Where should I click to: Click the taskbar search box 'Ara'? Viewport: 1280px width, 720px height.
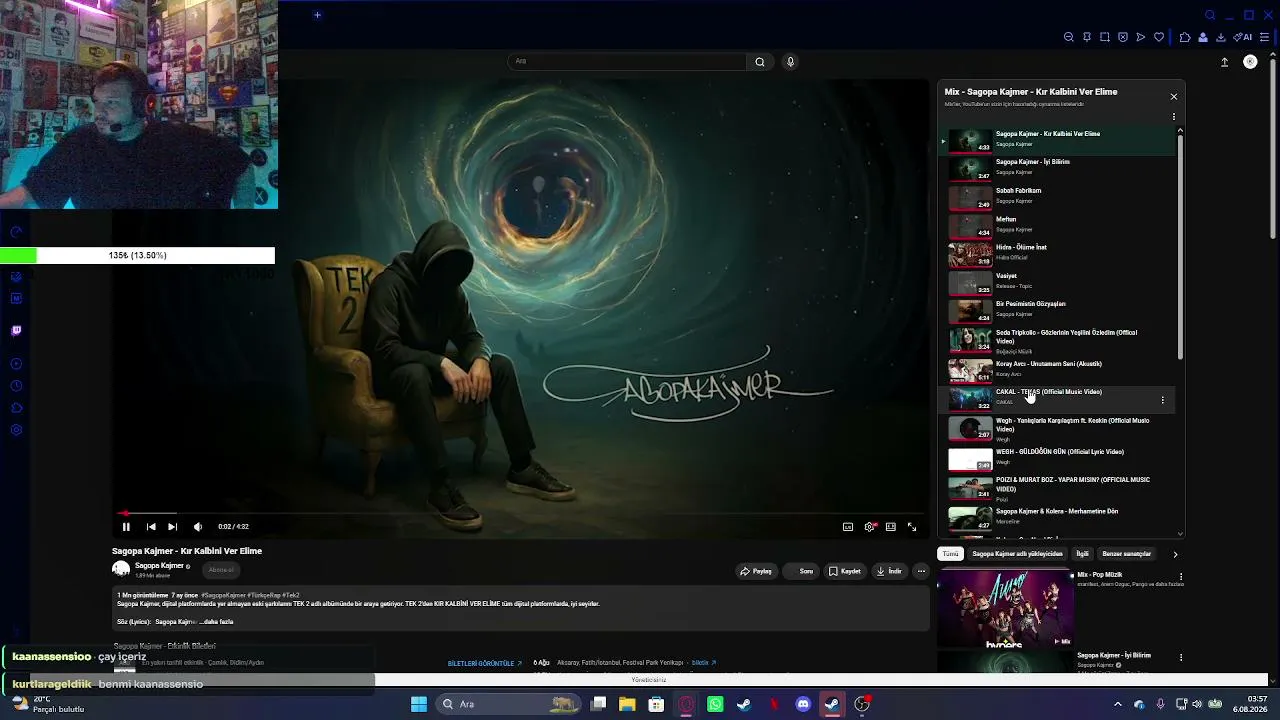point(507,704)
